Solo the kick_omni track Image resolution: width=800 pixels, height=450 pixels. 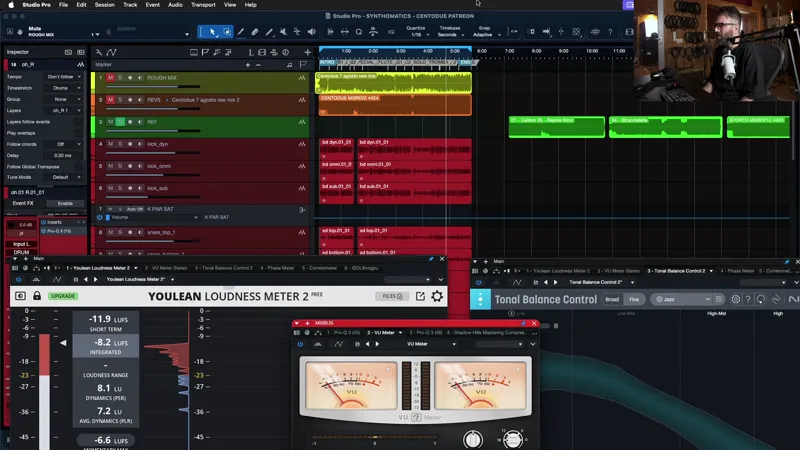click(x=120, y=166)
